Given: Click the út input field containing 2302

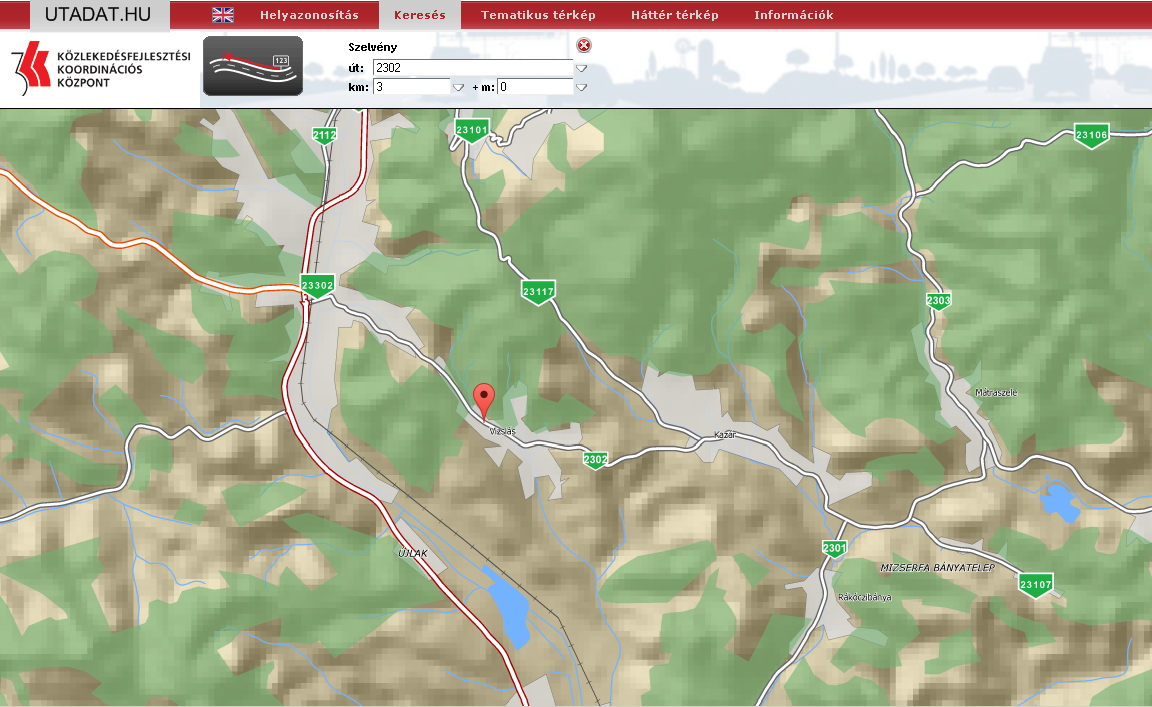Looking at the screenshot, I should coord(472,67).
